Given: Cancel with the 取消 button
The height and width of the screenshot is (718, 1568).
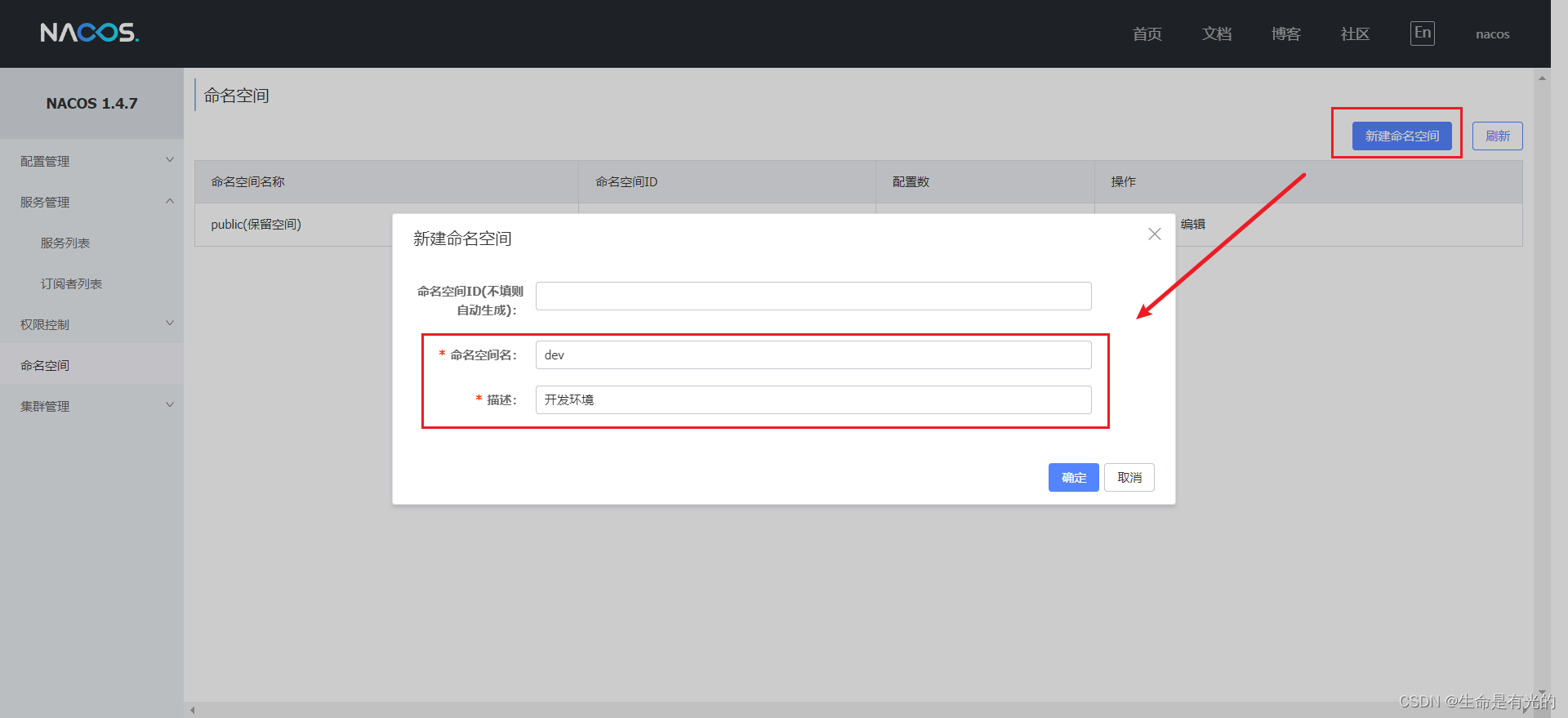Looking at the screenshot, I should 1129,478.
